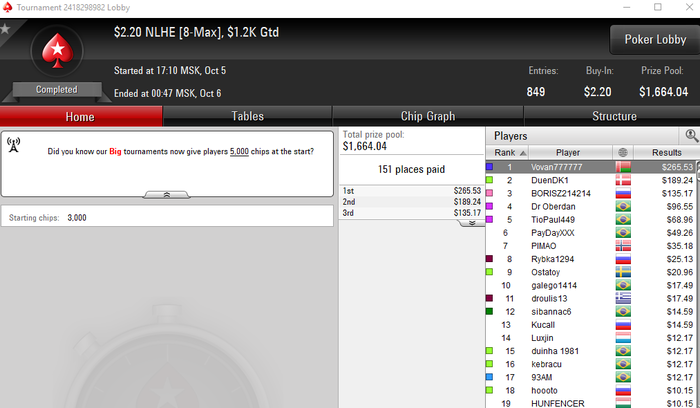Click the broadcast antenna news icon
The height and width of the screenshot is (408, 700).
(13, 145)
